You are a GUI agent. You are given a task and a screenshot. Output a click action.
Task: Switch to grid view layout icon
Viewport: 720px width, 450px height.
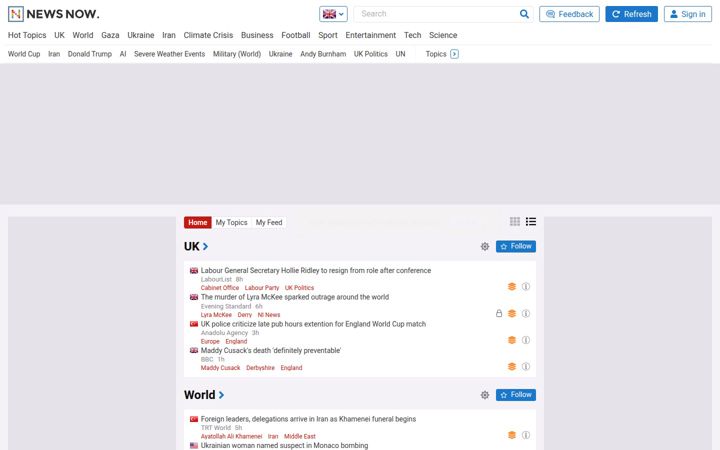[515, 222]
